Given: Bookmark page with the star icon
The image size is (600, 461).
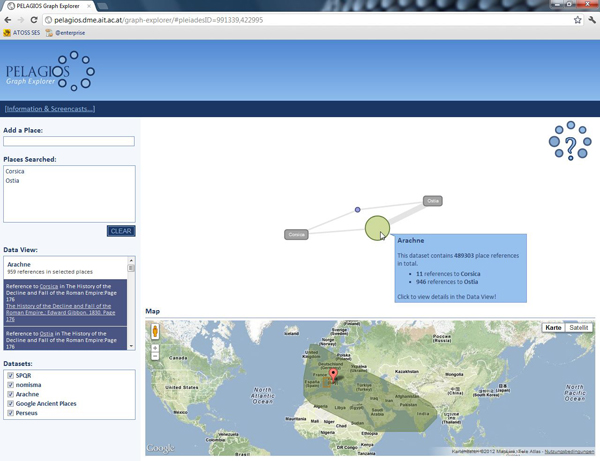Looking at the screenshot, I should pos(577,20).
